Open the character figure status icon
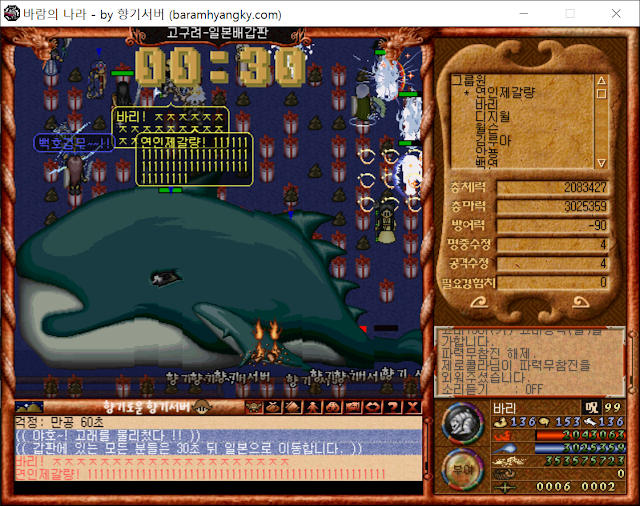 click(x=313, y=407)
